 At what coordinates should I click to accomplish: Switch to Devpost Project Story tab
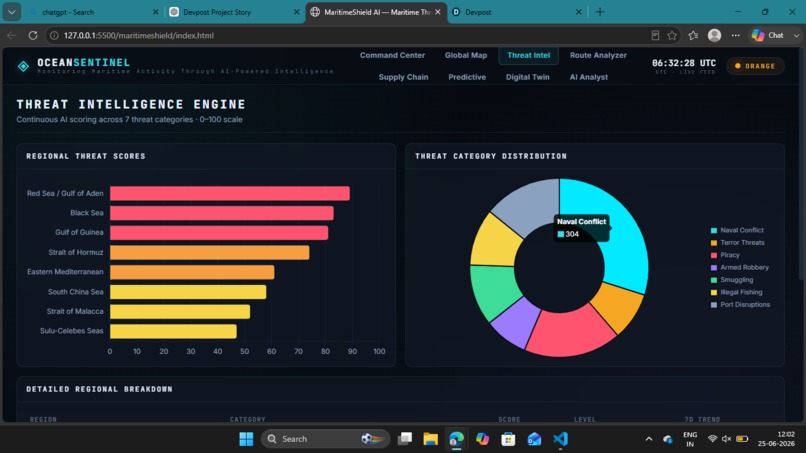click(234, 12)
